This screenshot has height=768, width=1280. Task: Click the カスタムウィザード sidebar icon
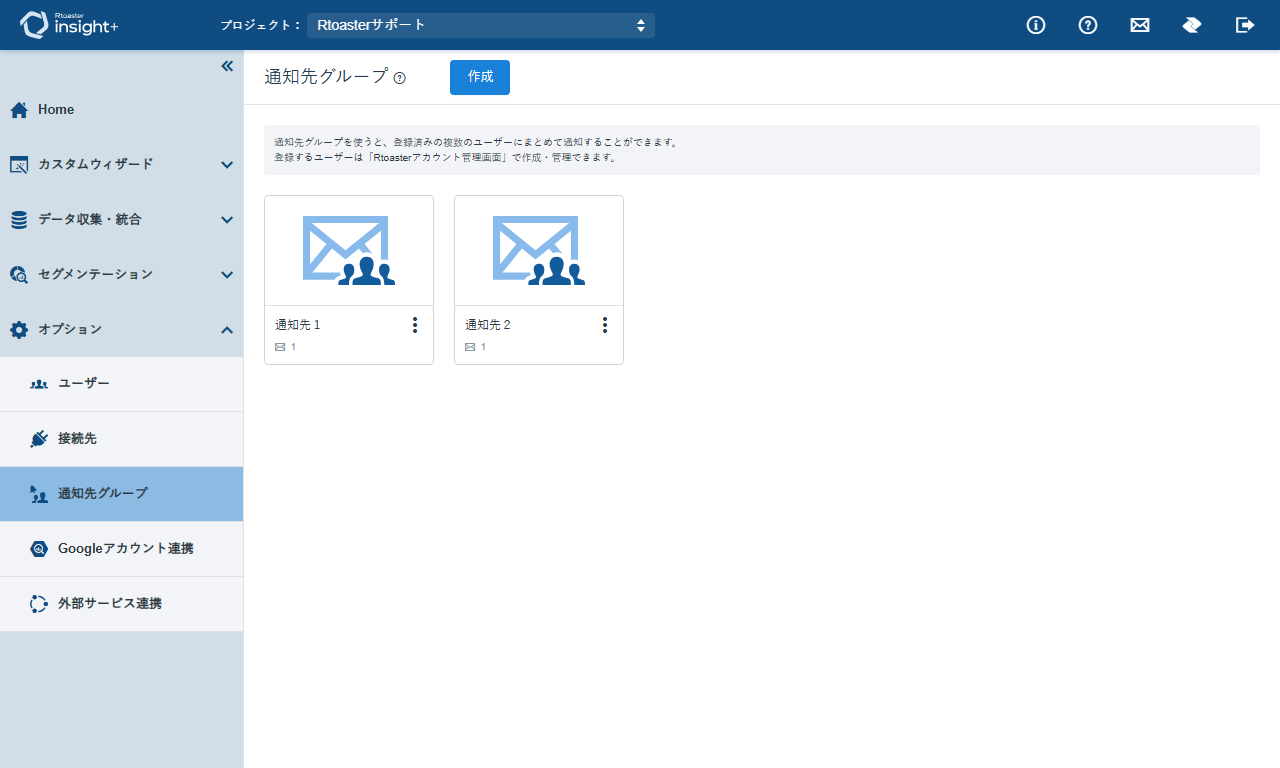[19, 164]
